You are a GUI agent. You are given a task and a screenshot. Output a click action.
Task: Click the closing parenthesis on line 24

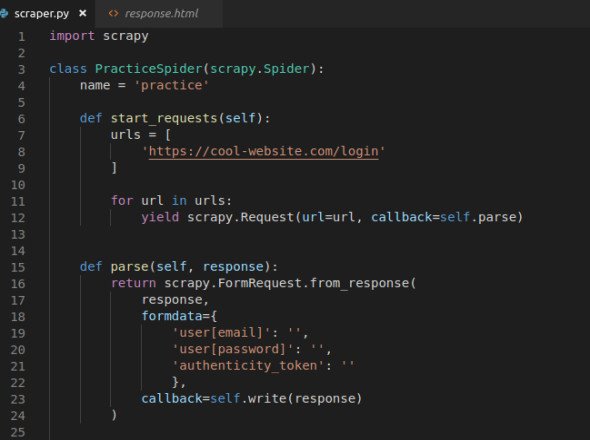pyautogui.click(x=114, y=415)
